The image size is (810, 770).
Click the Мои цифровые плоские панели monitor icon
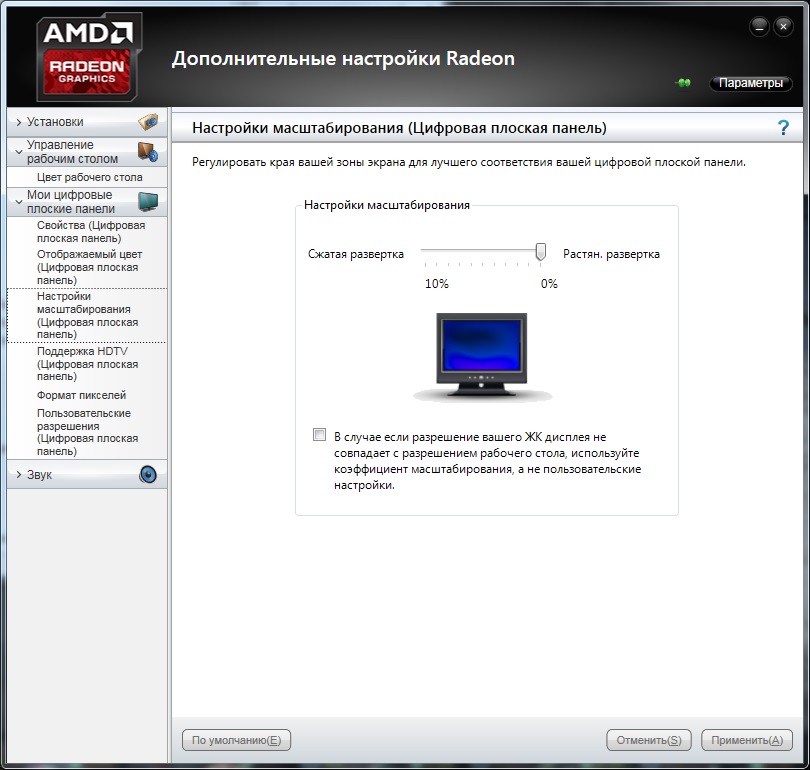pyautogui.click(x=148, y=201)
